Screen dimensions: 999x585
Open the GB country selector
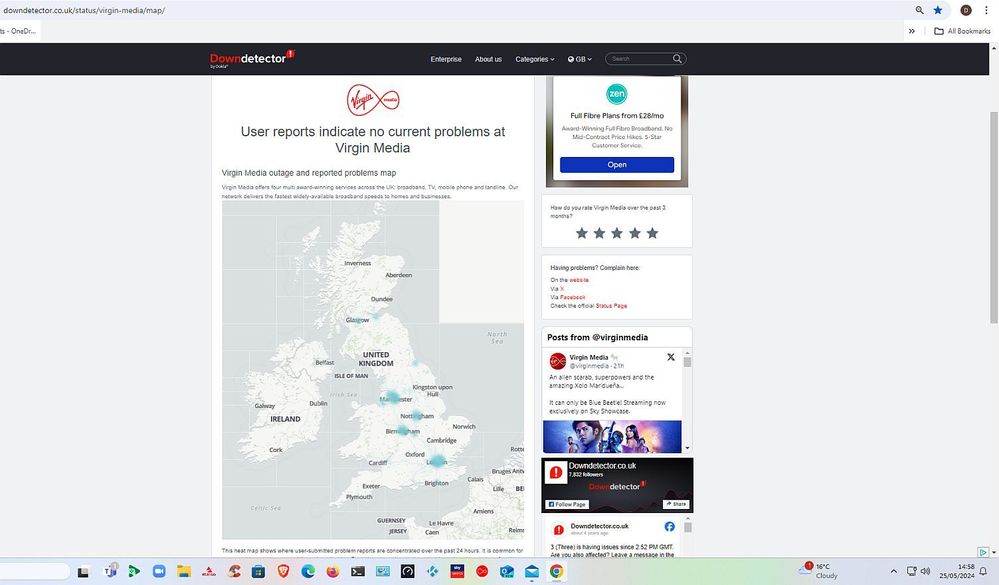pyautogui.click(x=580, y=59)
